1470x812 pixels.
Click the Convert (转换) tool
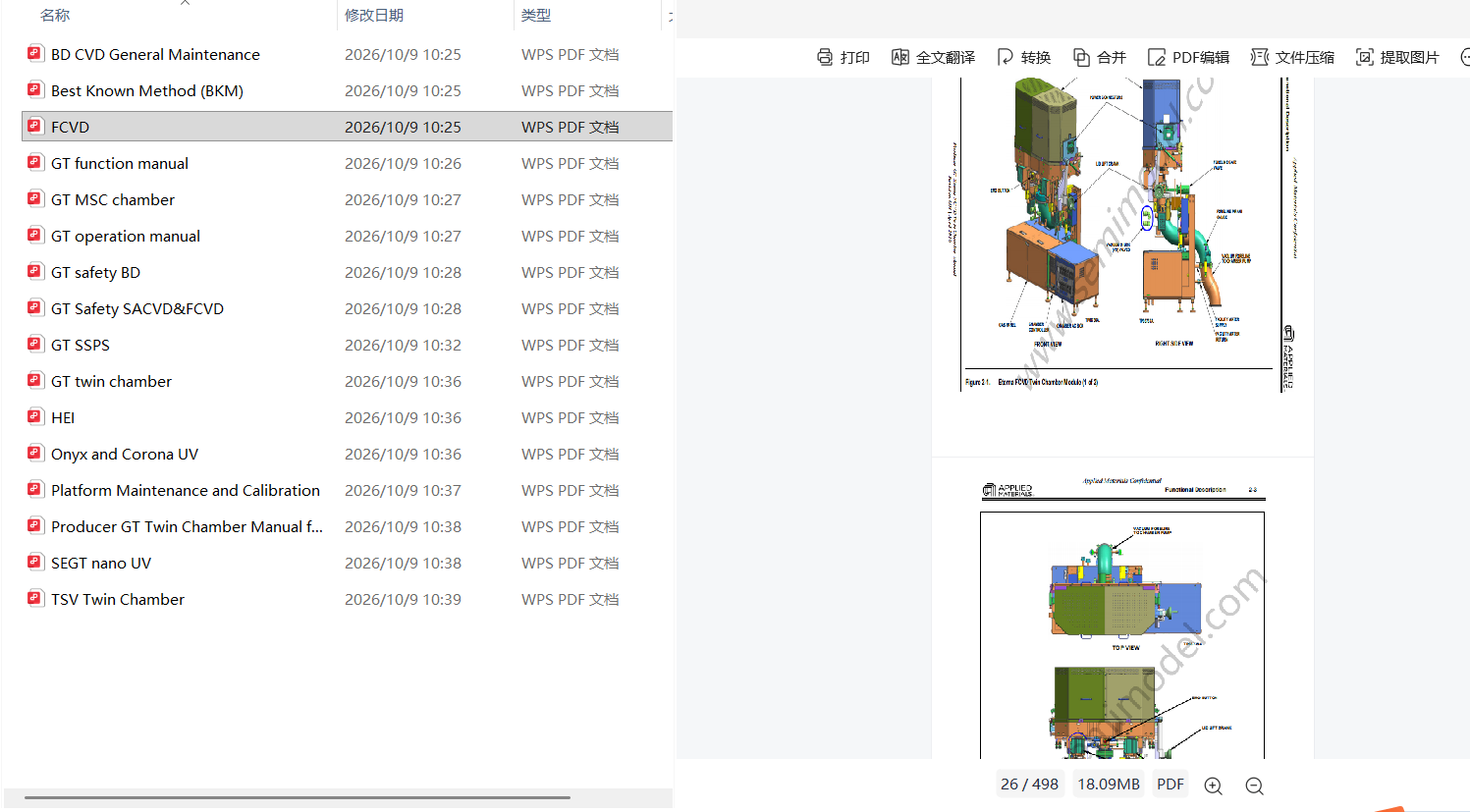(x=1023, y=57)
